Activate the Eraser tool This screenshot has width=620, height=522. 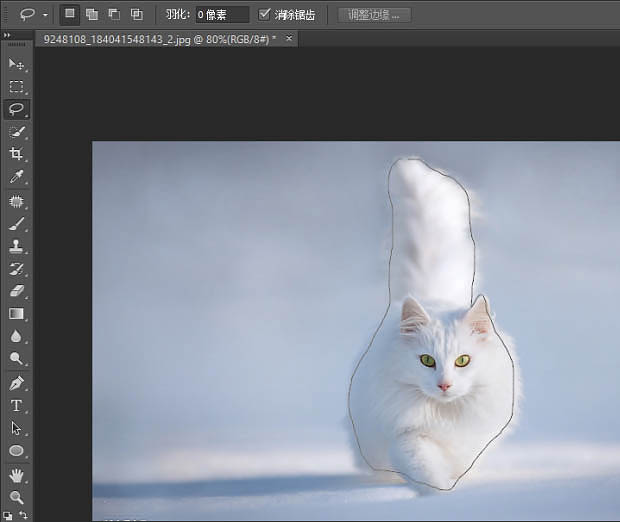pos(16,291)
